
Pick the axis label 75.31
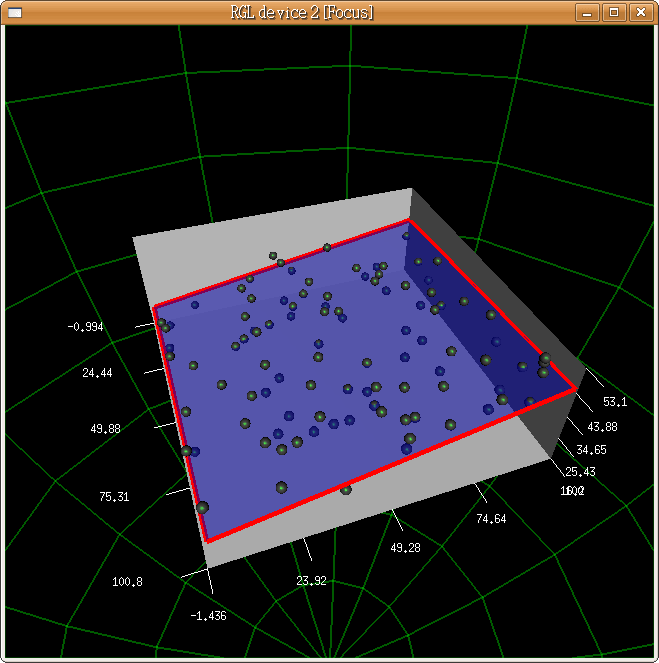tap(114, 496)
